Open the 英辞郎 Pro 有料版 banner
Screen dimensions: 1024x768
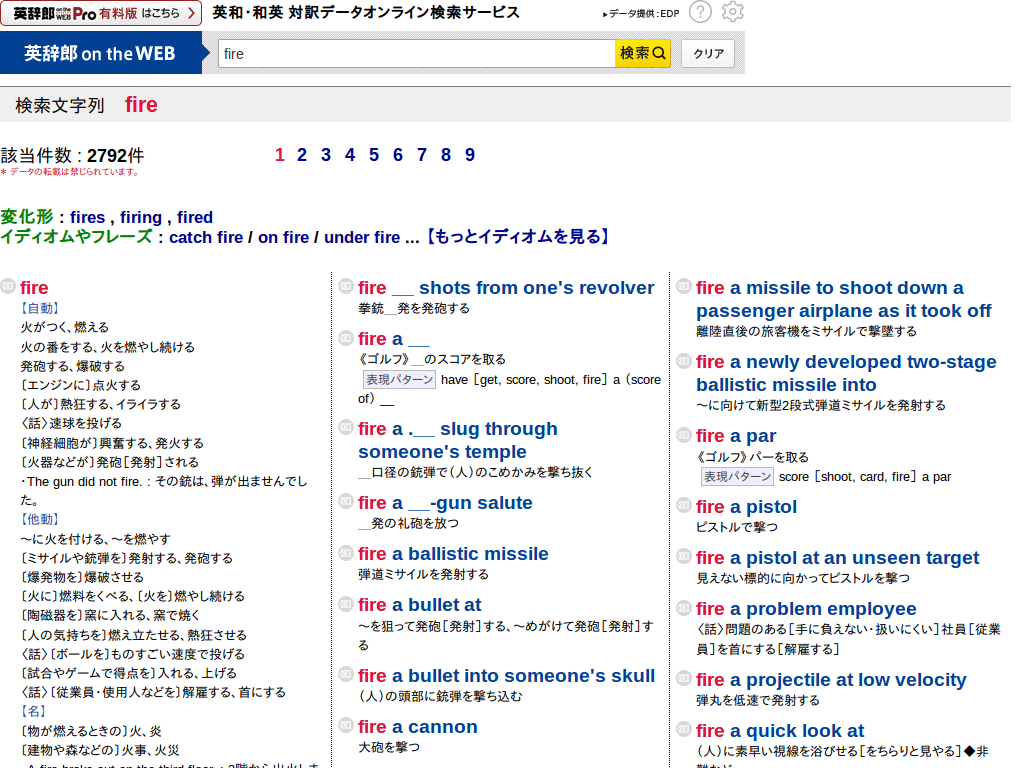pyautogui.click(x=100, y=13)
